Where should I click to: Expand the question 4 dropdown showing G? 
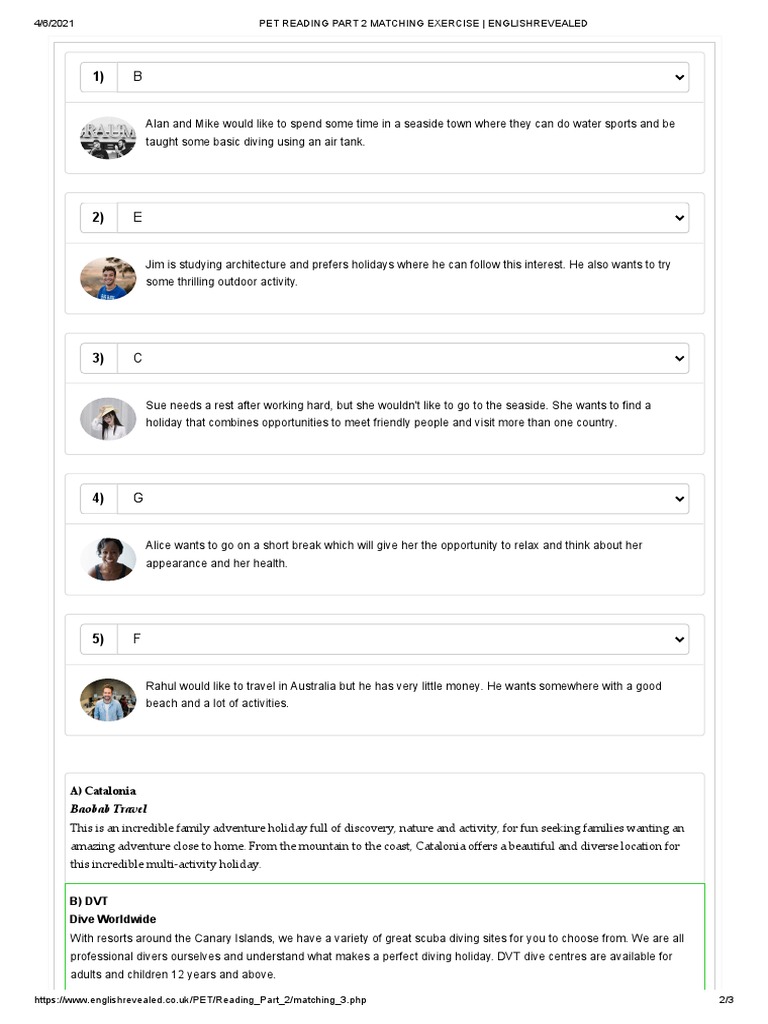(x=400, y=498)
